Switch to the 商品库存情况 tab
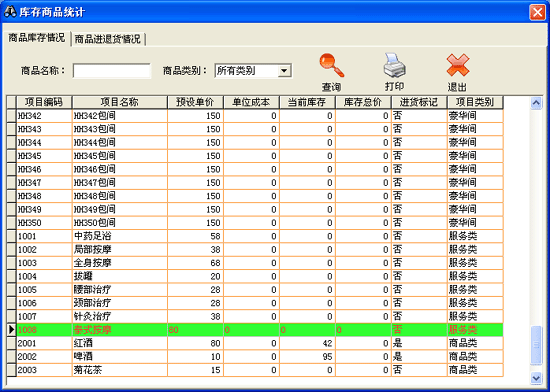 36,38
